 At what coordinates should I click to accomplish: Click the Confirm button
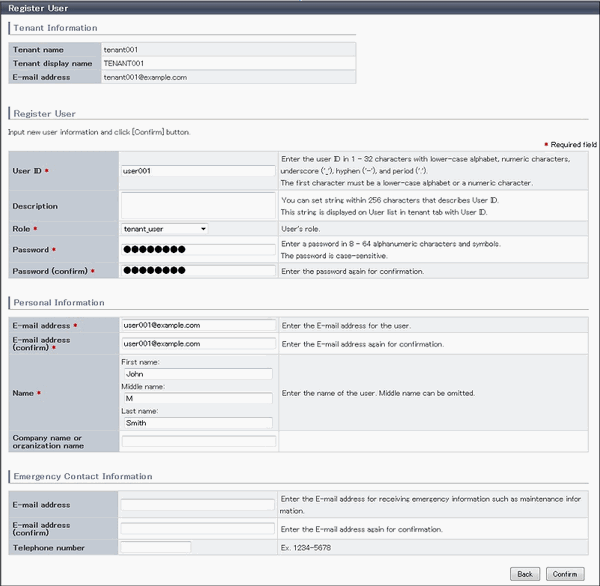(565, 574)
